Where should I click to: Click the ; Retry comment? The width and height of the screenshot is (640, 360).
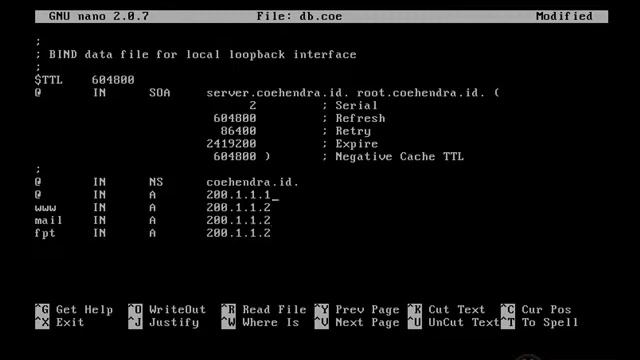click(347, 131)
